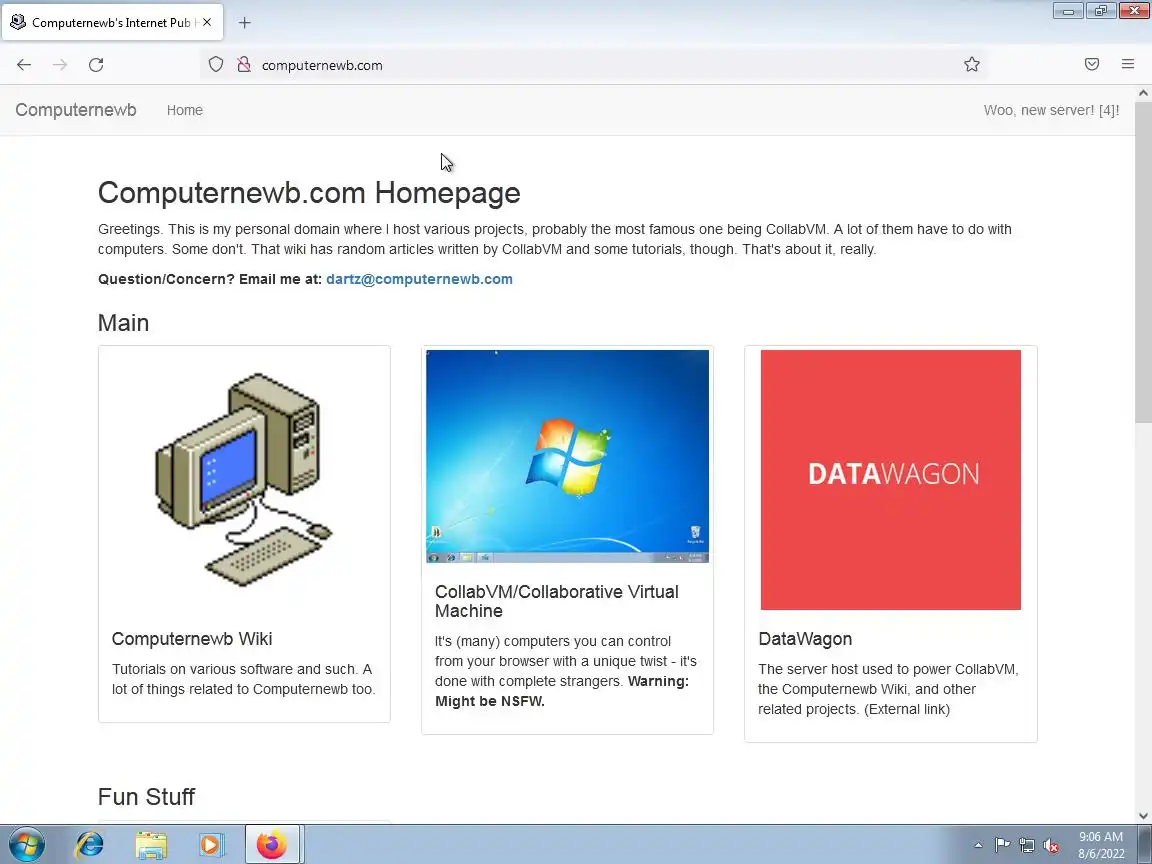Open the Save to Pocket icon
Screen dimensions: 1152x864
(x=1092, y=65)
